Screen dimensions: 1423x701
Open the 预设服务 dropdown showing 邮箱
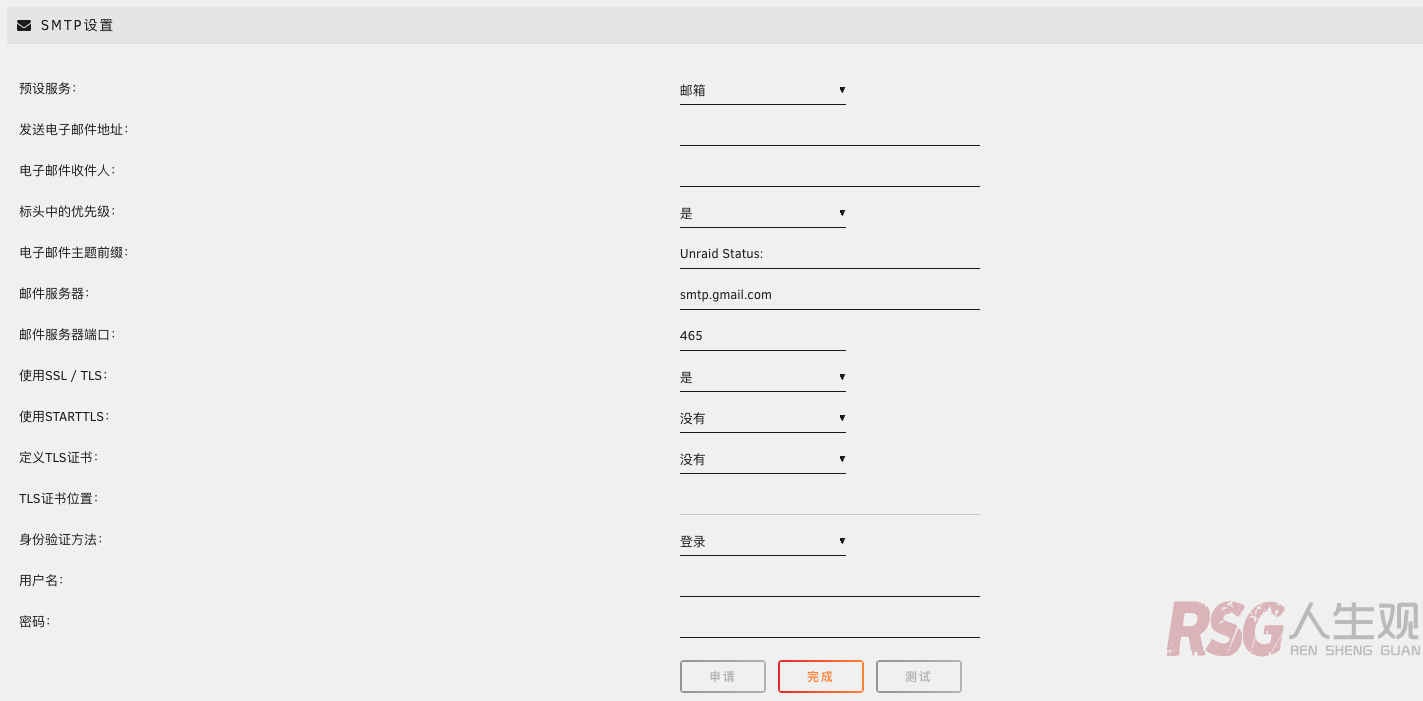pyautogui.click(x=763, y=90)
